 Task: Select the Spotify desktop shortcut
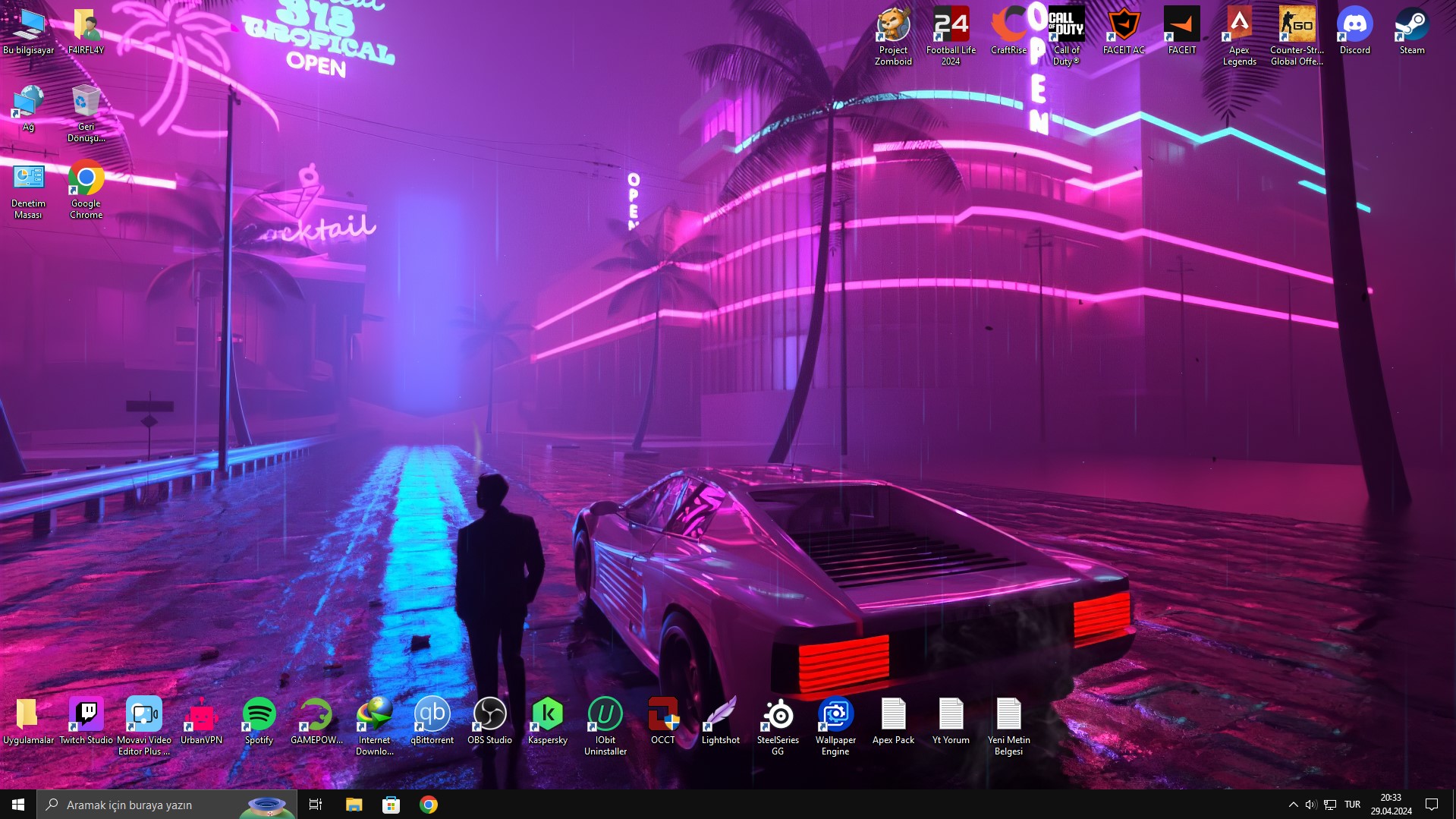click(x=259, y=721)
